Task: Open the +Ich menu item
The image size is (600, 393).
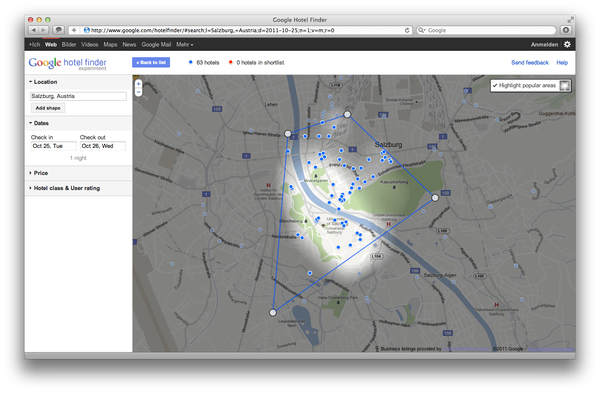Action: (x=34, y=44)
